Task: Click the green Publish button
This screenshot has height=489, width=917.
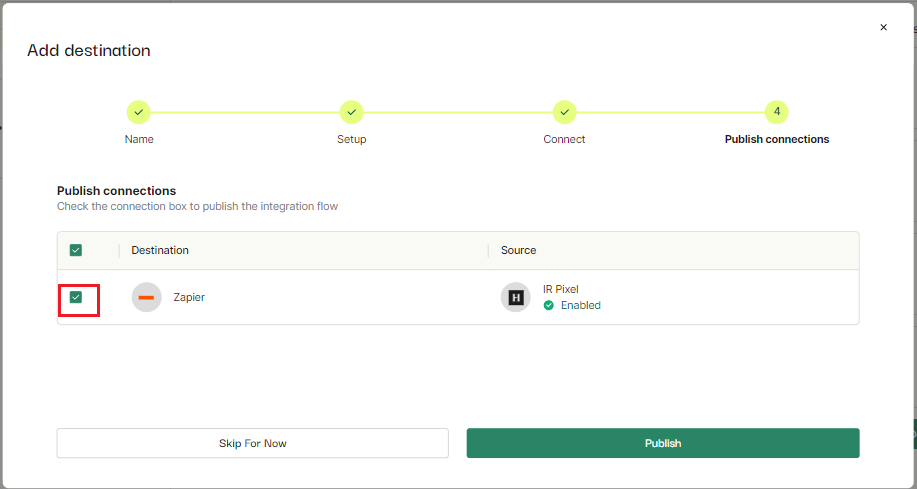Action: tap(663, 443)
